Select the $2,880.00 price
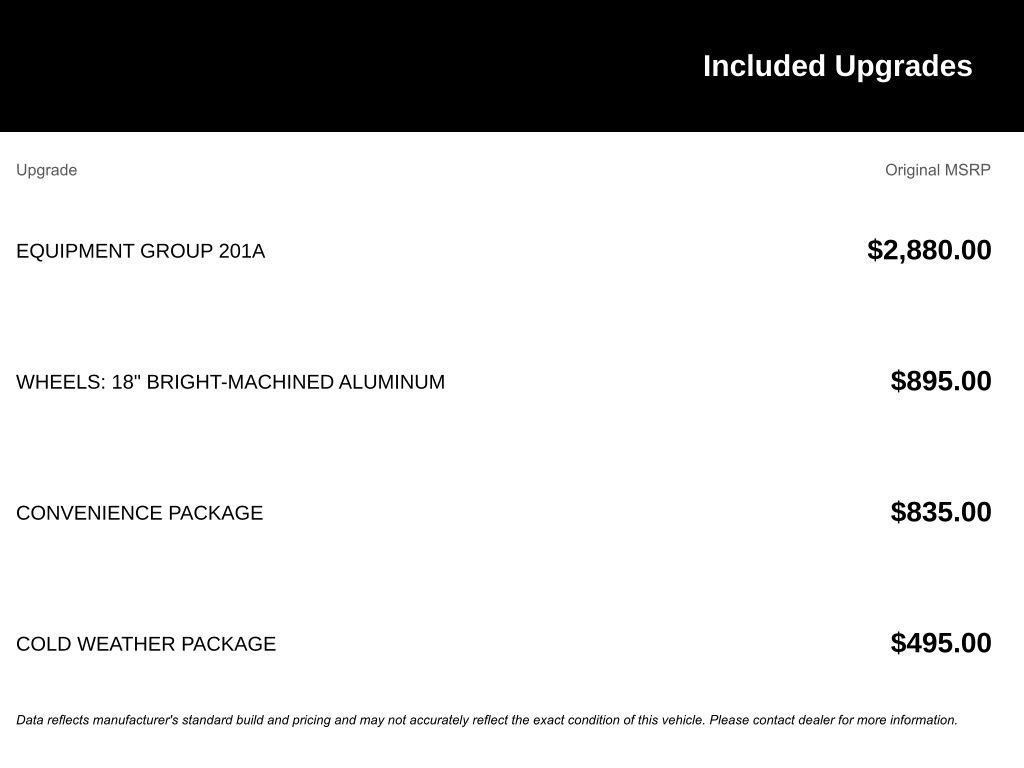The height and width of the screenshot is (768, 1024). (x=929, y=250)
